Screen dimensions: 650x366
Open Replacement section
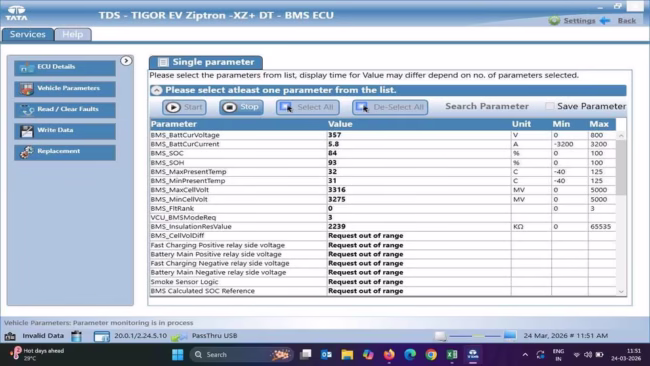(x=65, y=152)
